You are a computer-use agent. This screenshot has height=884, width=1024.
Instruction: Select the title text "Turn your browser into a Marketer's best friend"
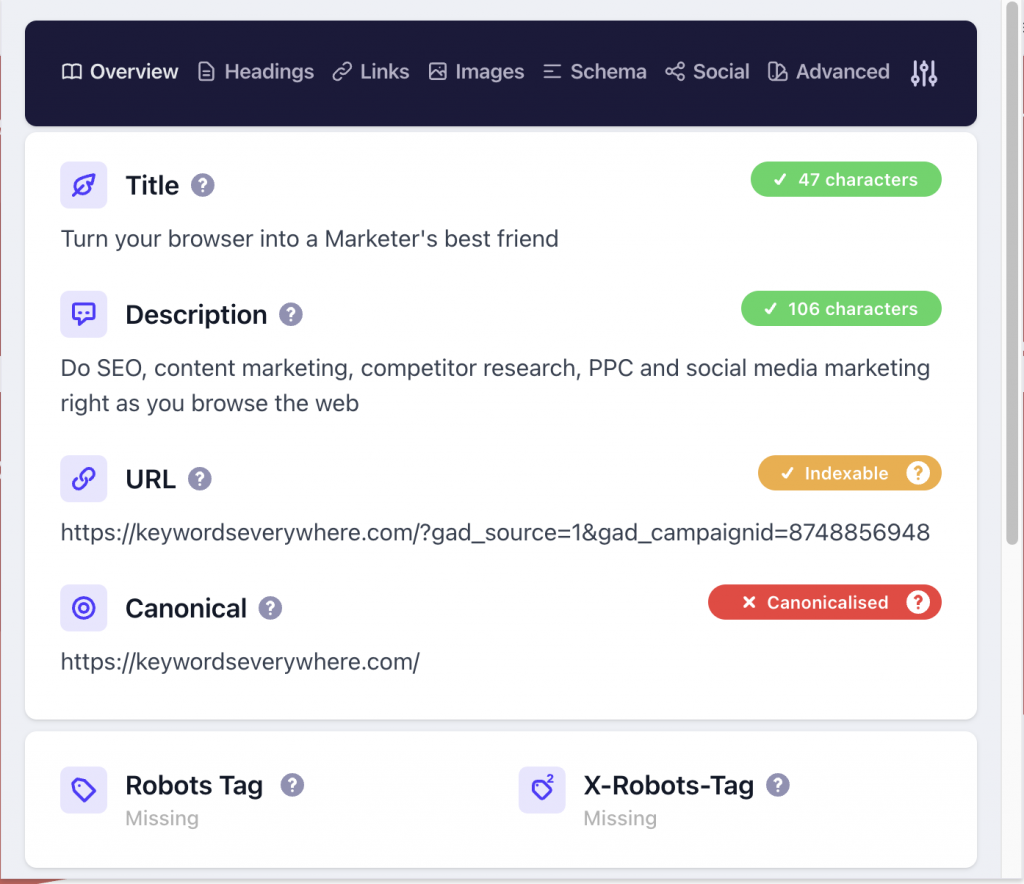[x=310, y=239]
